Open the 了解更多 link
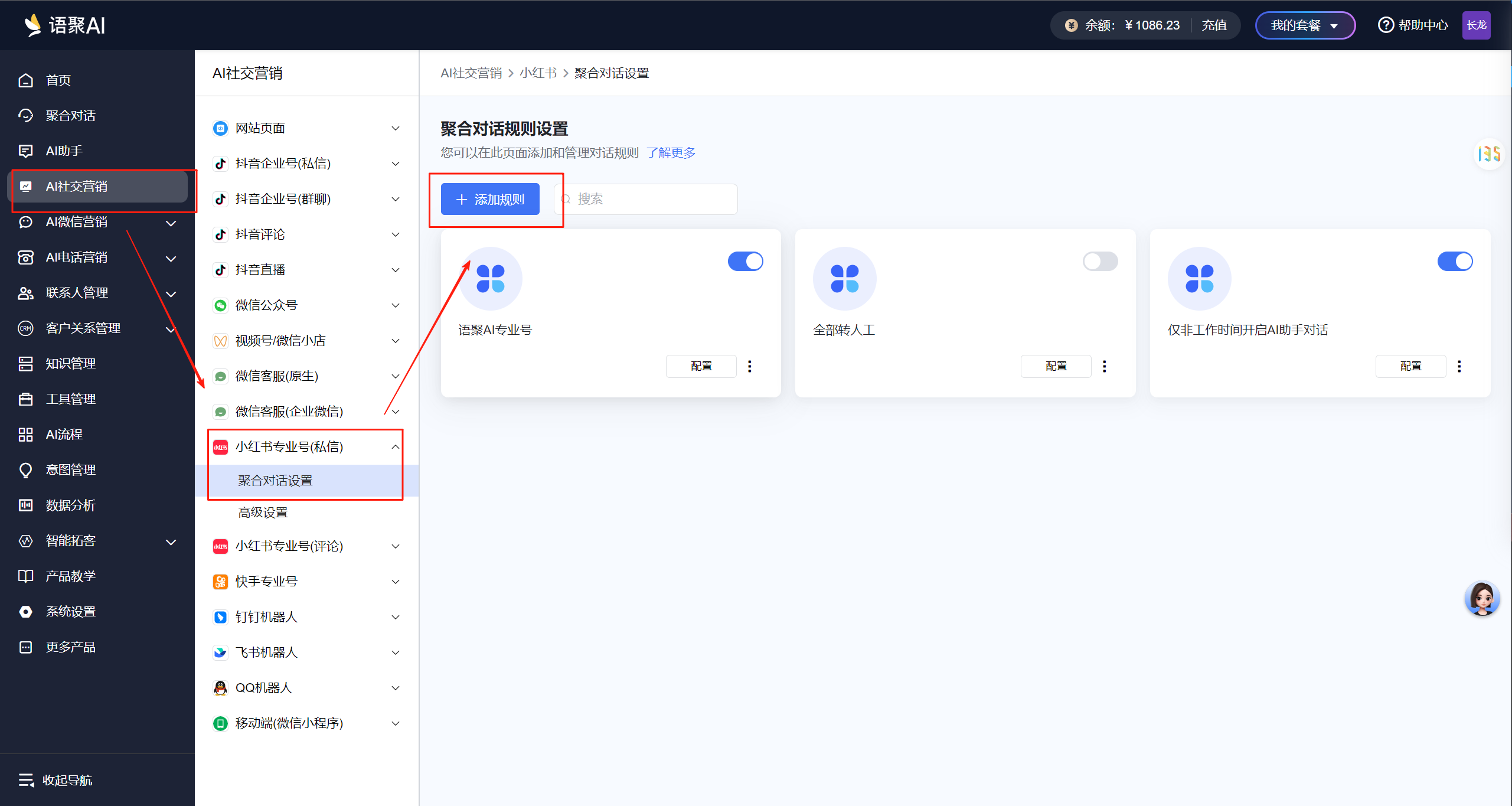The height and width of the screenshot is (806, 1512). (x=671, y=153)
